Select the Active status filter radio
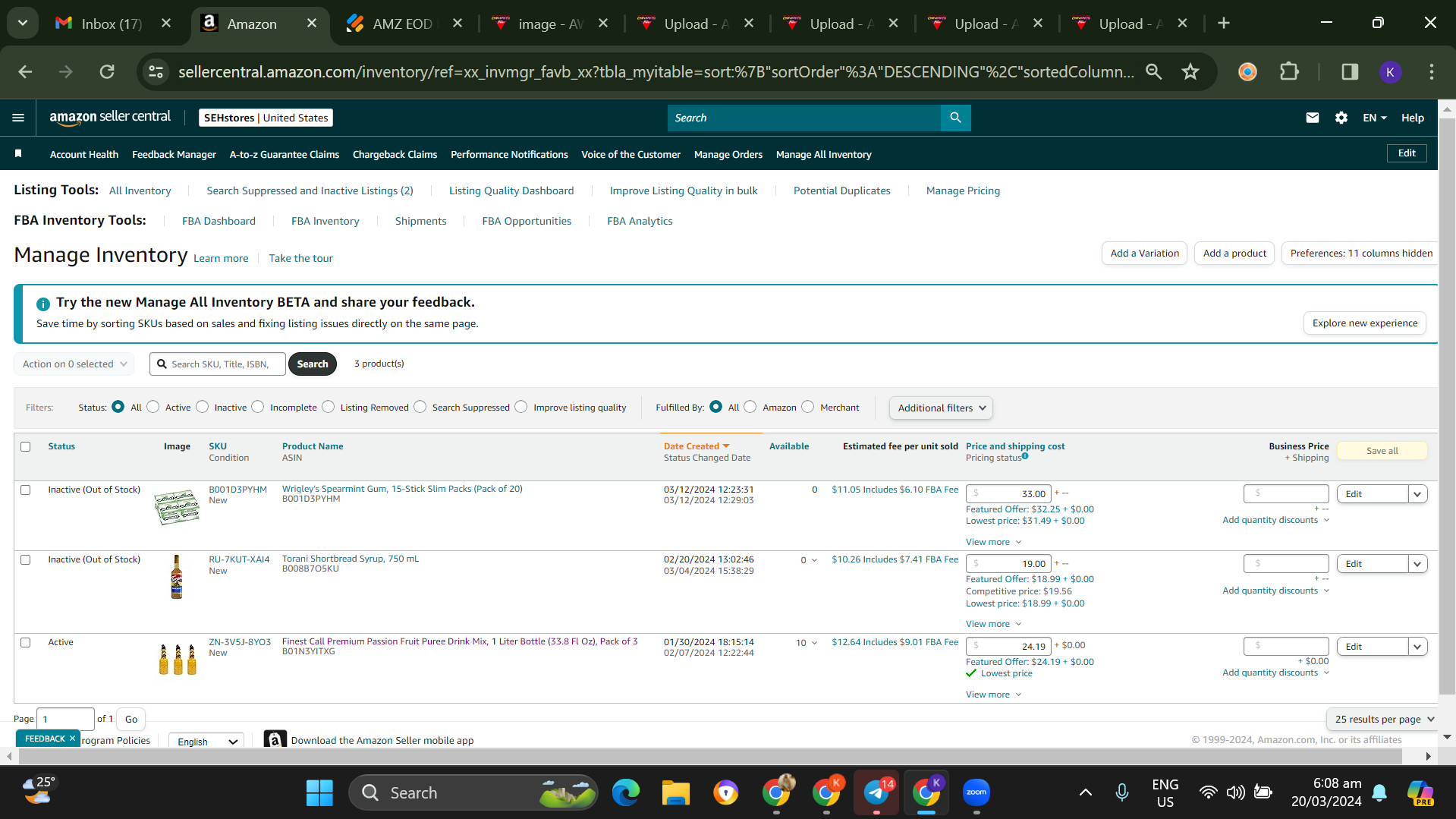 (153, 407)
